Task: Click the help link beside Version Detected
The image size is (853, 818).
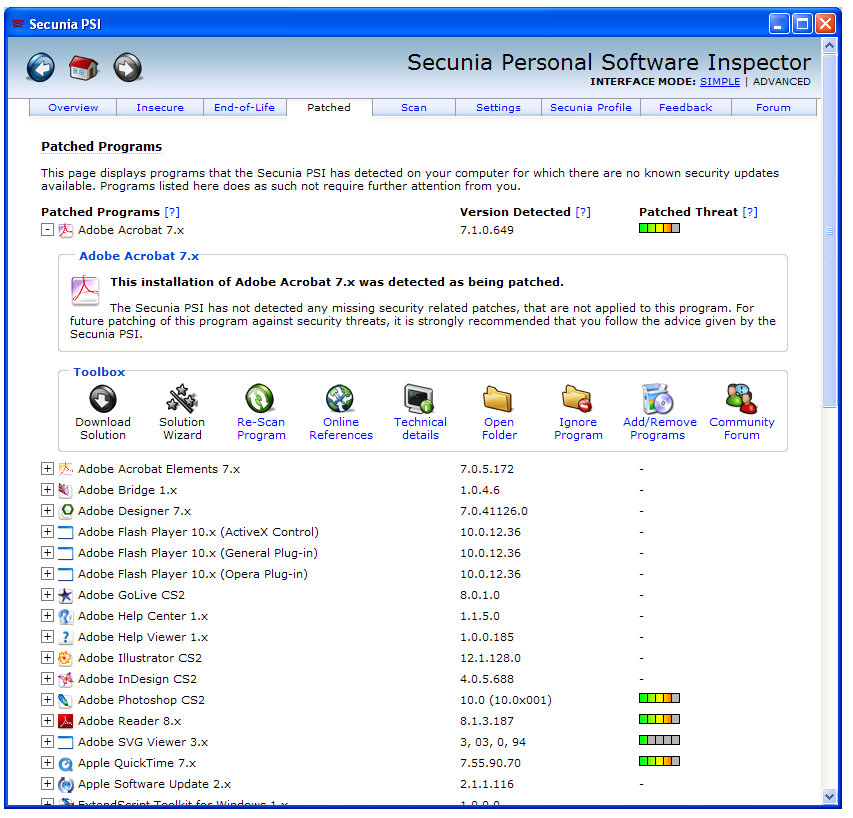Action: pos(583,212)
